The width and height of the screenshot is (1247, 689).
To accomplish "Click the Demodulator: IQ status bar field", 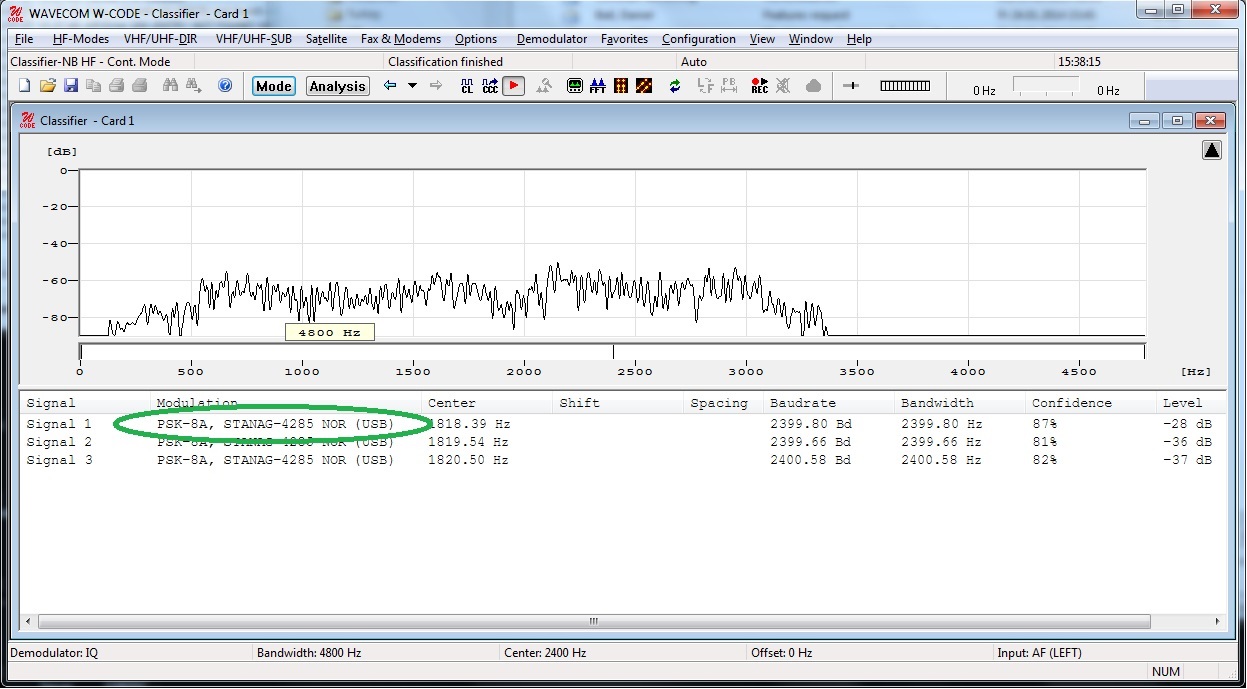I will [130, 653].
